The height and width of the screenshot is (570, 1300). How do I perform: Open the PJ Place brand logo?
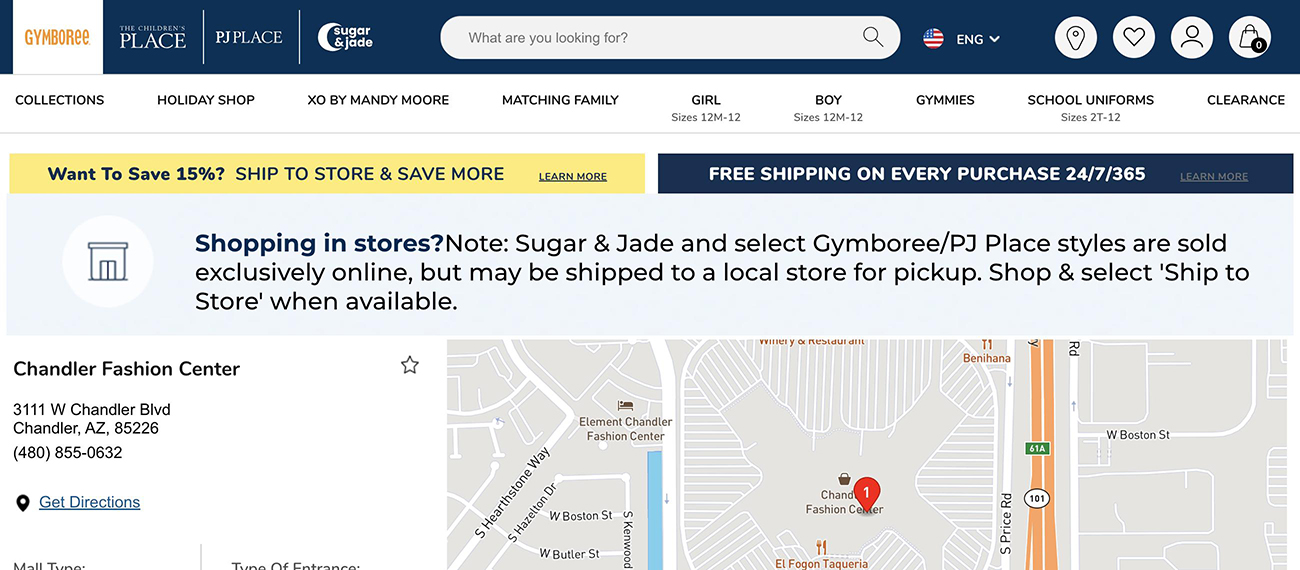[x=249, y=38]
